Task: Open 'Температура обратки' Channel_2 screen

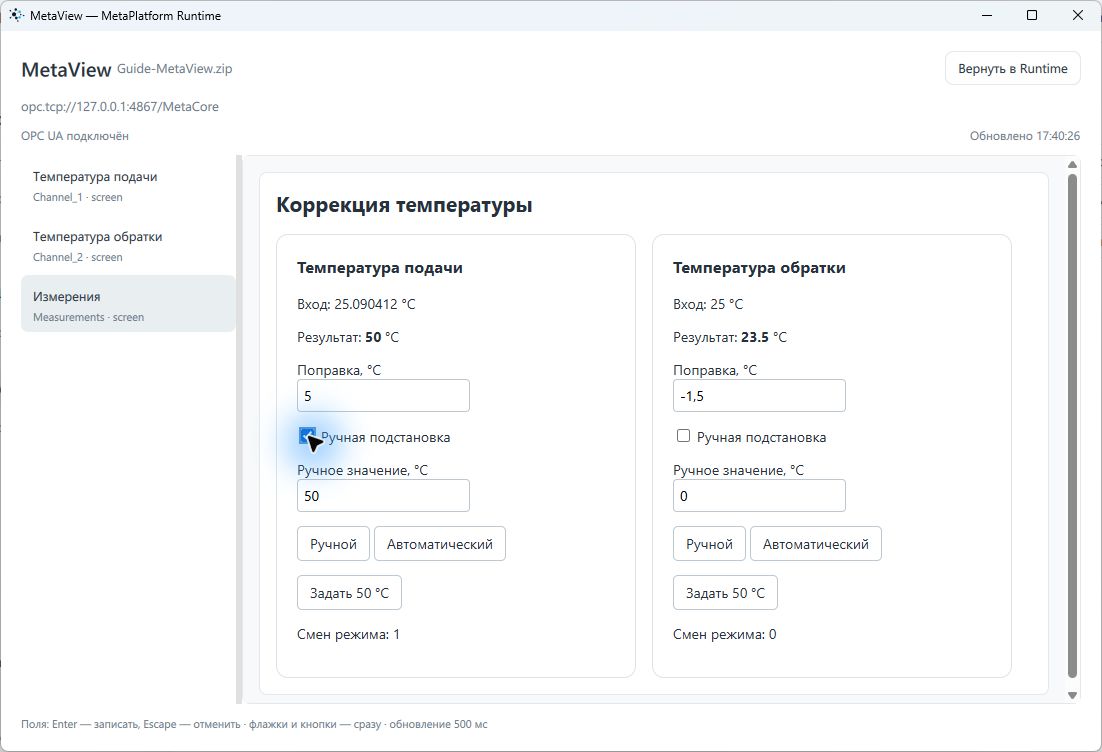Action: tap(128, 246)
